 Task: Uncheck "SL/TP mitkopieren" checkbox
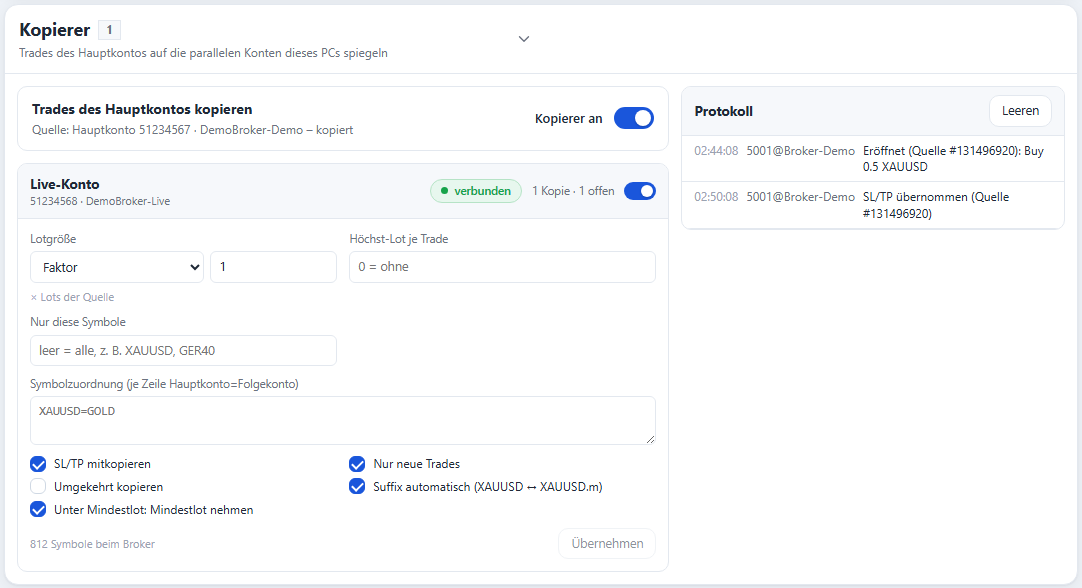point(38,464)
